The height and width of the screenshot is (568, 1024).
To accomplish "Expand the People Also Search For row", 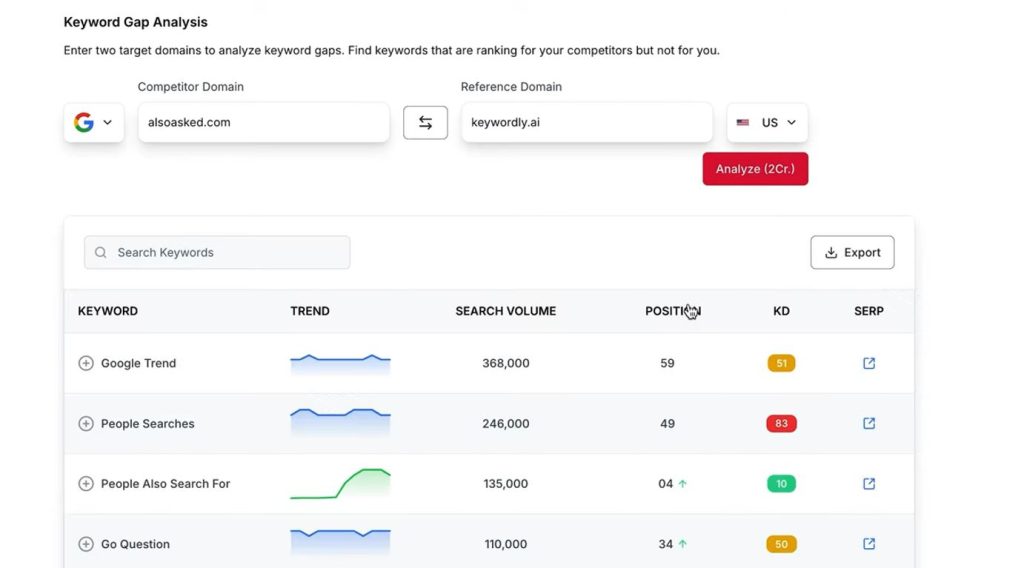I will [x=86, y=484].
